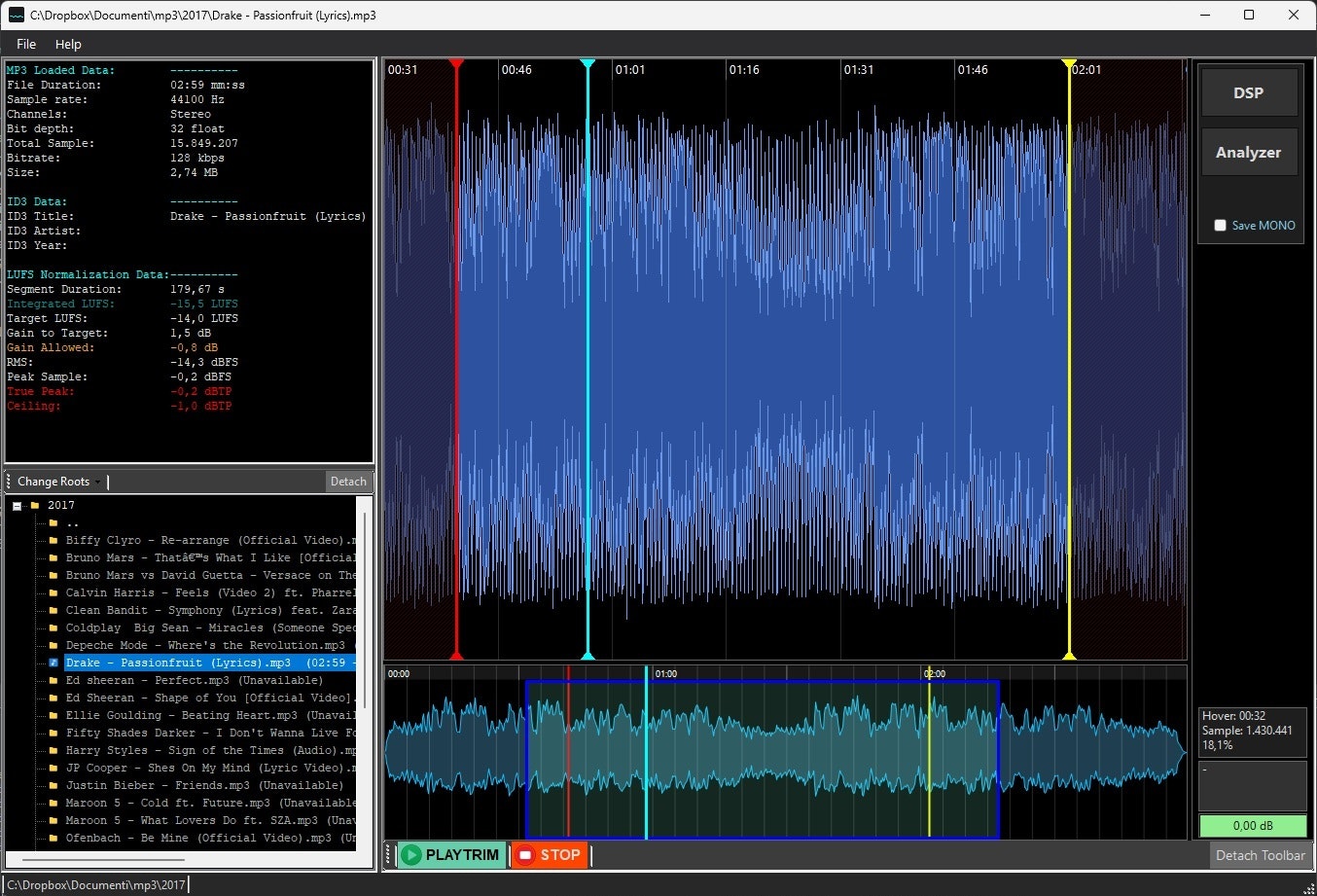The image size is (1317, 896).
Task: Select Ed sheeran - Perfect.mp3 in file tree
Action: click(x=147, y=680)
